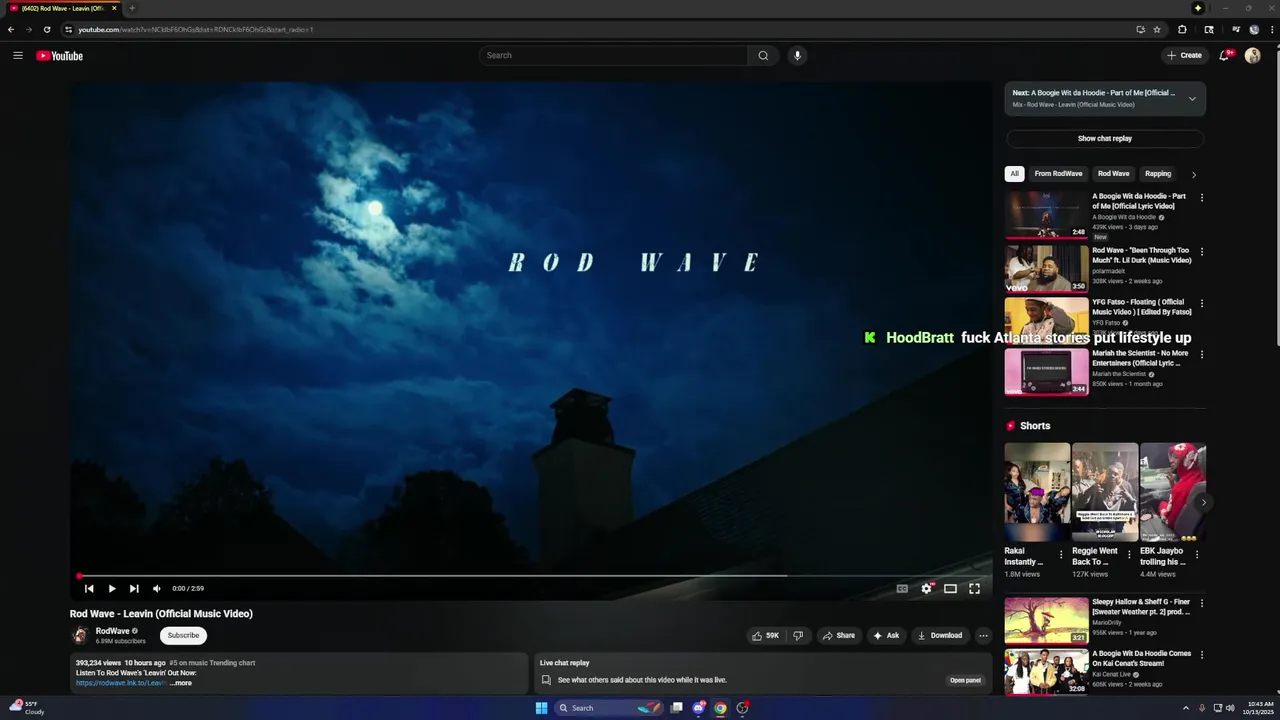The image size is (1280, 720).
Task: Open options for Sleepy Hallow Finer video
Action: [1201, 603]
